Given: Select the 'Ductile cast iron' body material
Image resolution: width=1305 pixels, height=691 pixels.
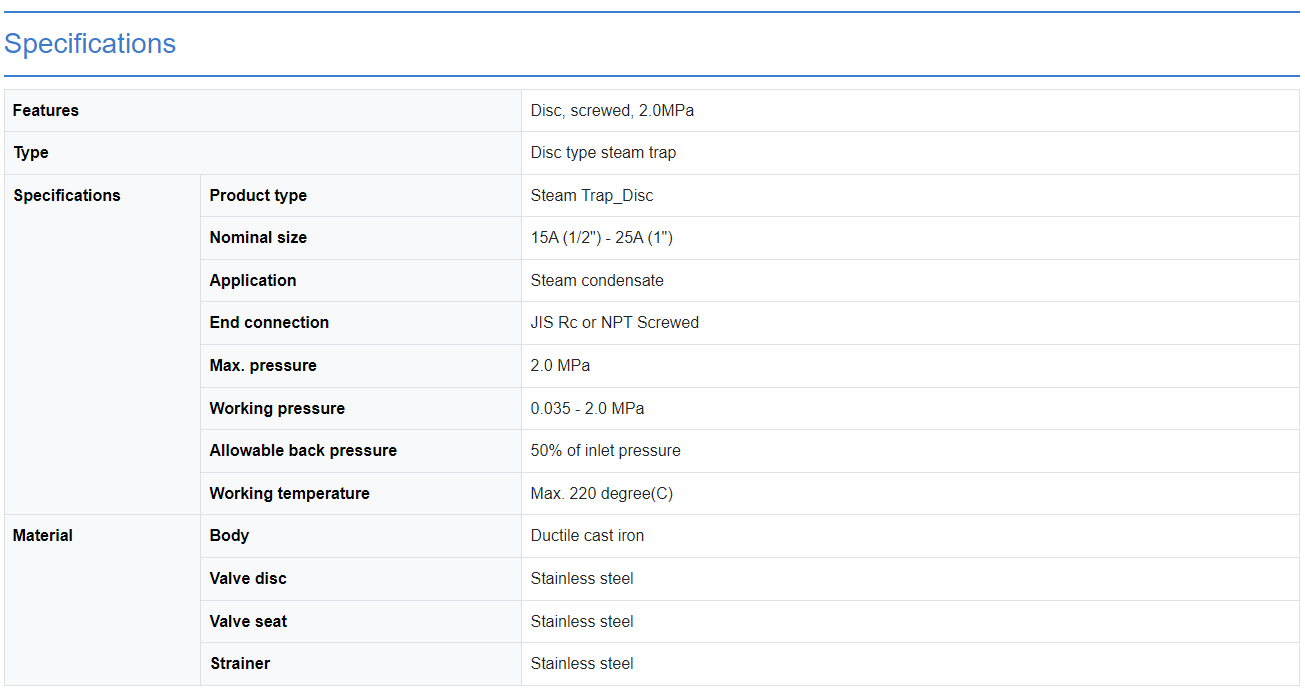Looking at the screenshot, I should tap(587, 536).
